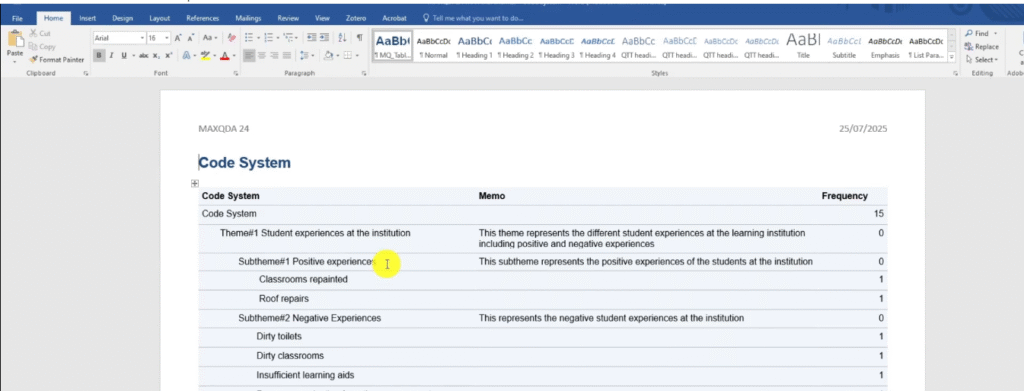Screen dimensions: 1024x391
Task: Toggle Bold formatting
Action: pos(99,55)
